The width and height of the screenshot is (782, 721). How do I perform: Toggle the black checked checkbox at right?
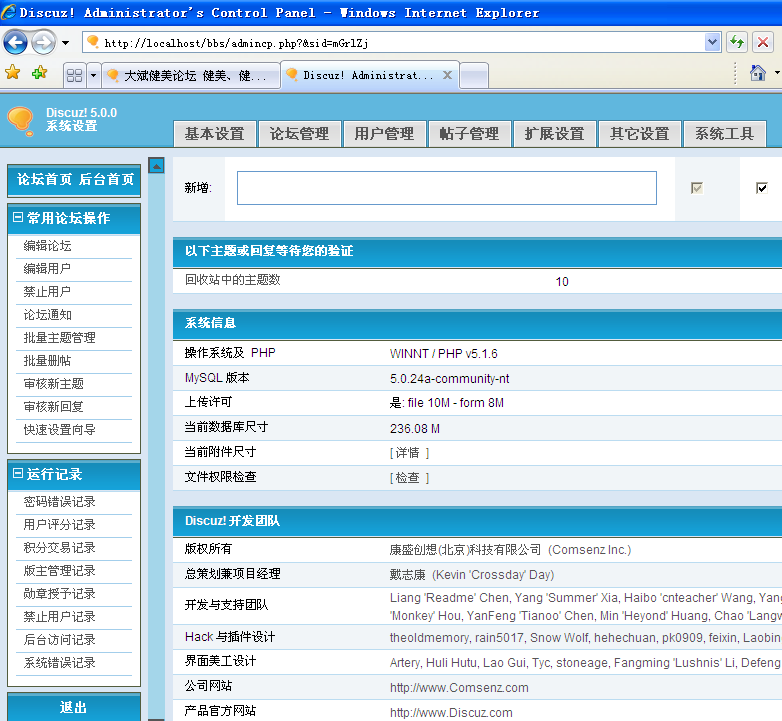(762, 188)
